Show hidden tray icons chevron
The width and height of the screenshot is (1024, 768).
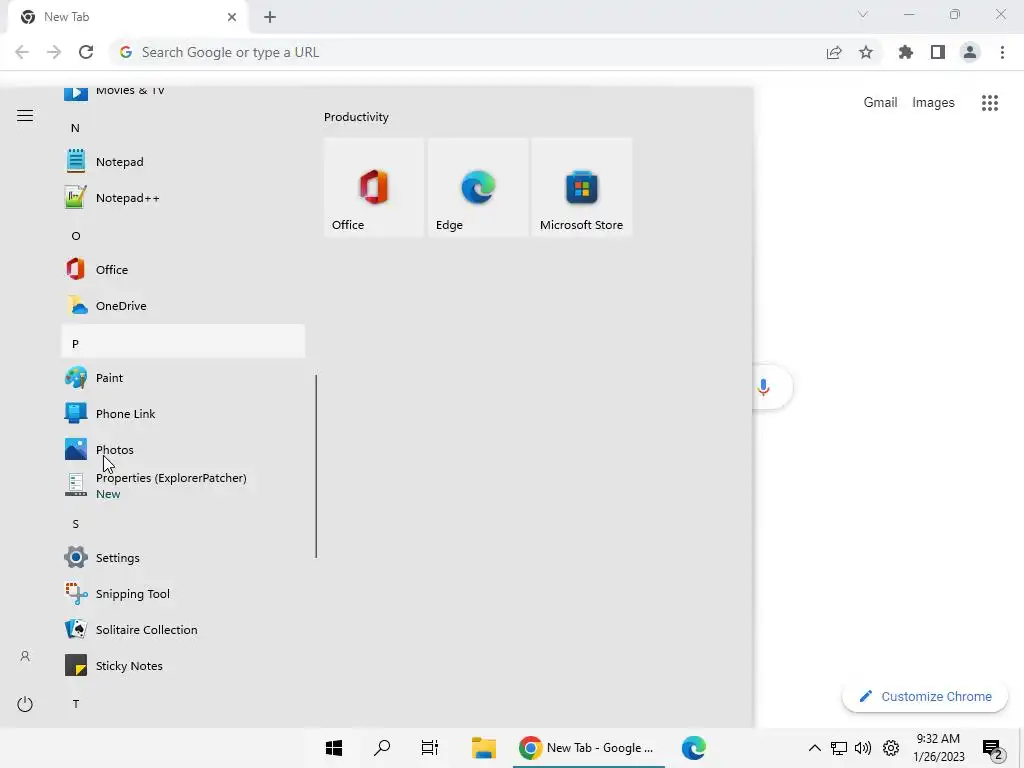pyautogui.click(x=814, y=748)
